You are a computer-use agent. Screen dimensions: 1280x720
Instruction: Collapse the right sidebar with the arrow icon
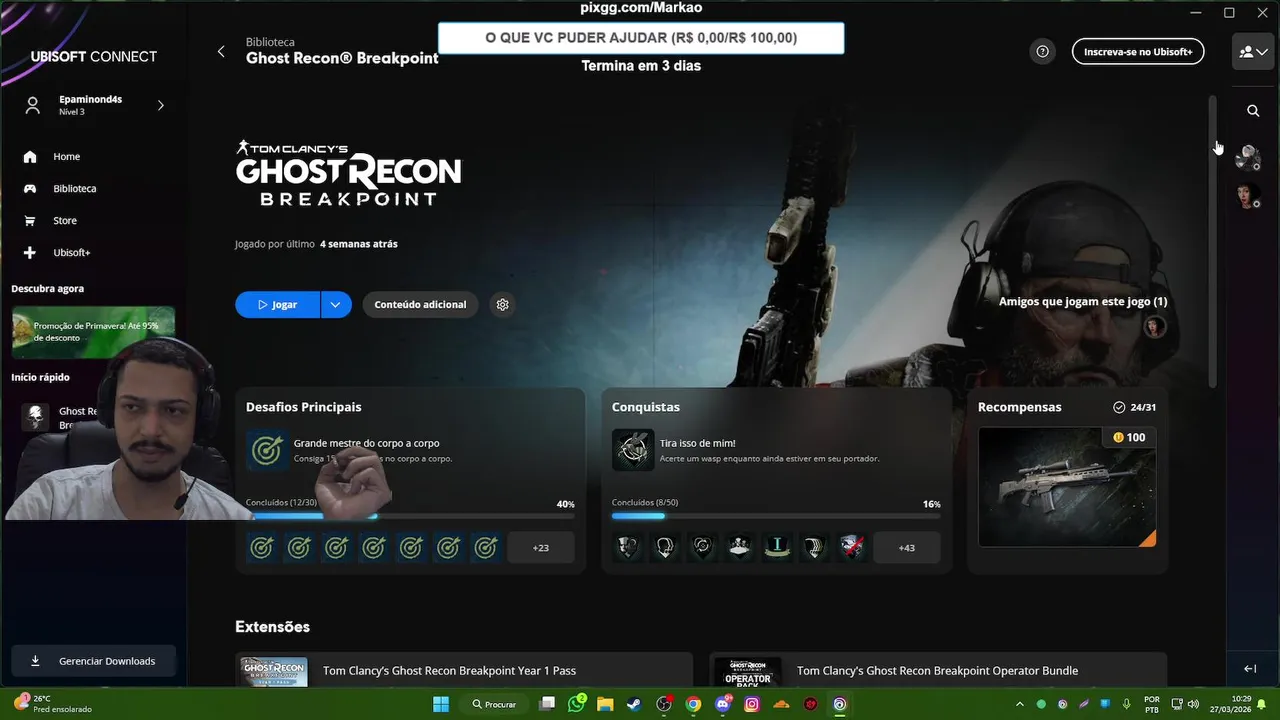(1250, 669)
